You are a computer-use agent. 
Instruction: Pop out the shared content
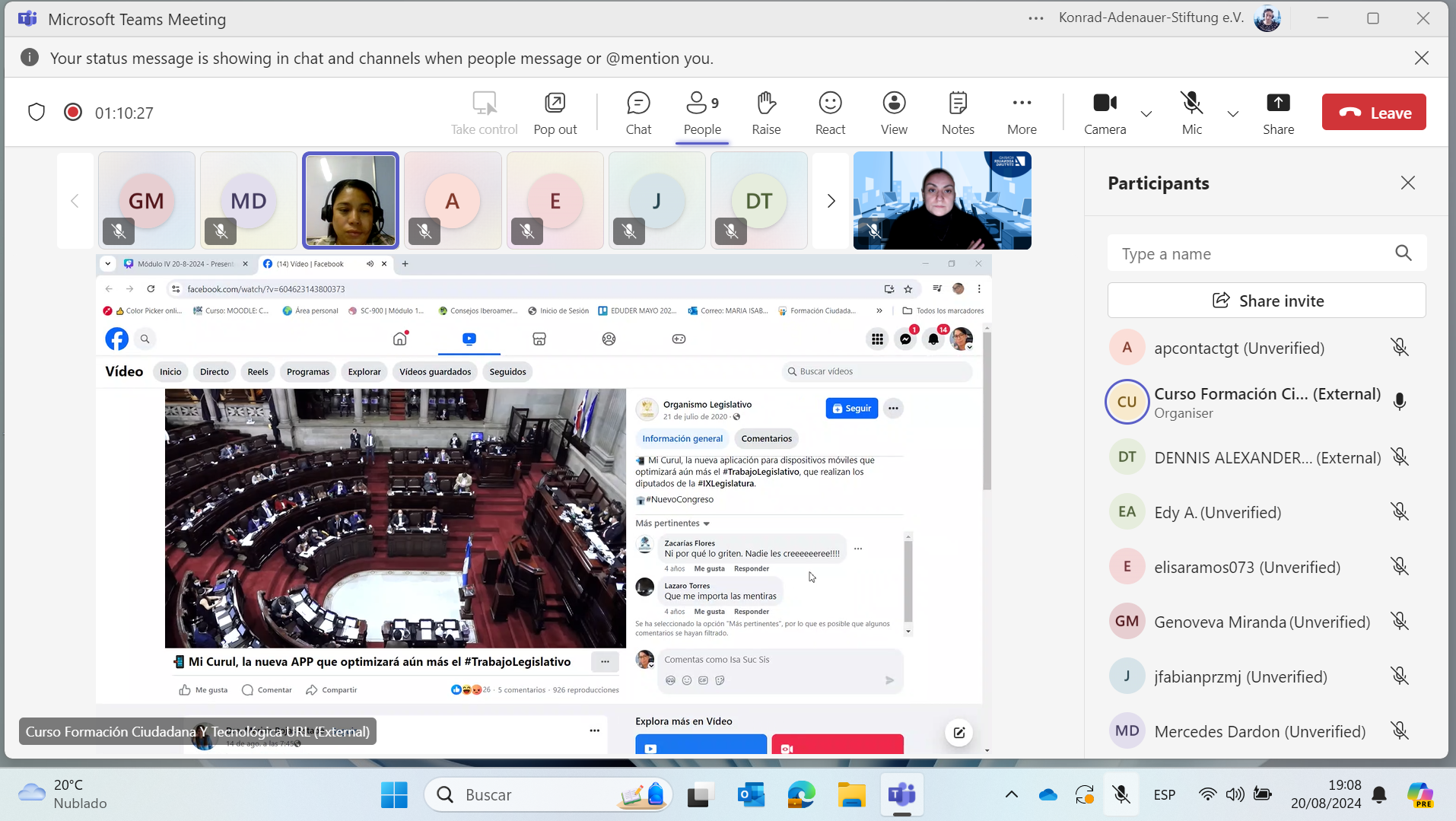555,113
